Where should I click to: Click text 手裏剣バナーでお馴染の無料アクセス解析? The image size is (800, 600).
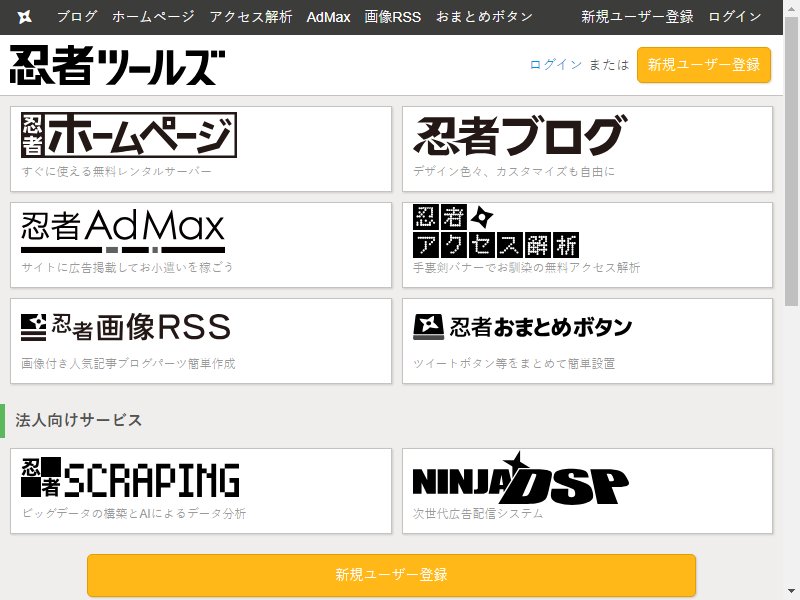point(527,267)
